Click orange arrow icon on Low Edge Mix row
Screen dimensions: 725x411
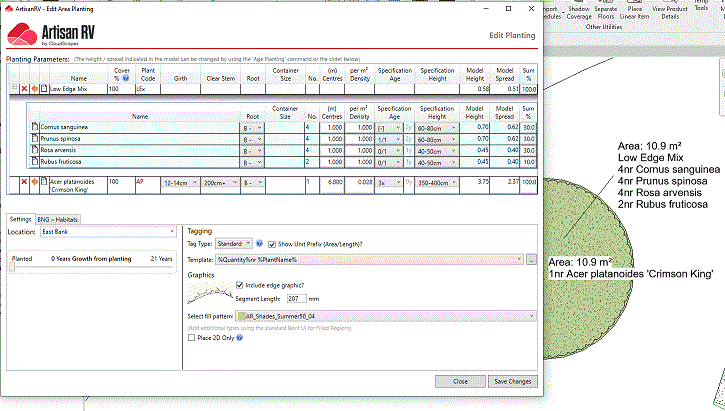[33, 89]
